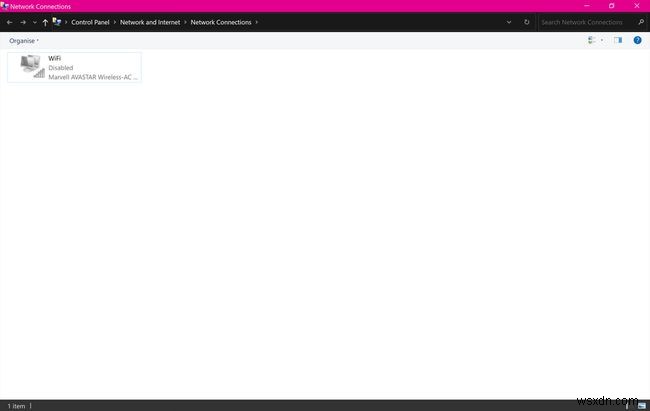Show the preview pane
650x411 pixels.
click(618, 40)
